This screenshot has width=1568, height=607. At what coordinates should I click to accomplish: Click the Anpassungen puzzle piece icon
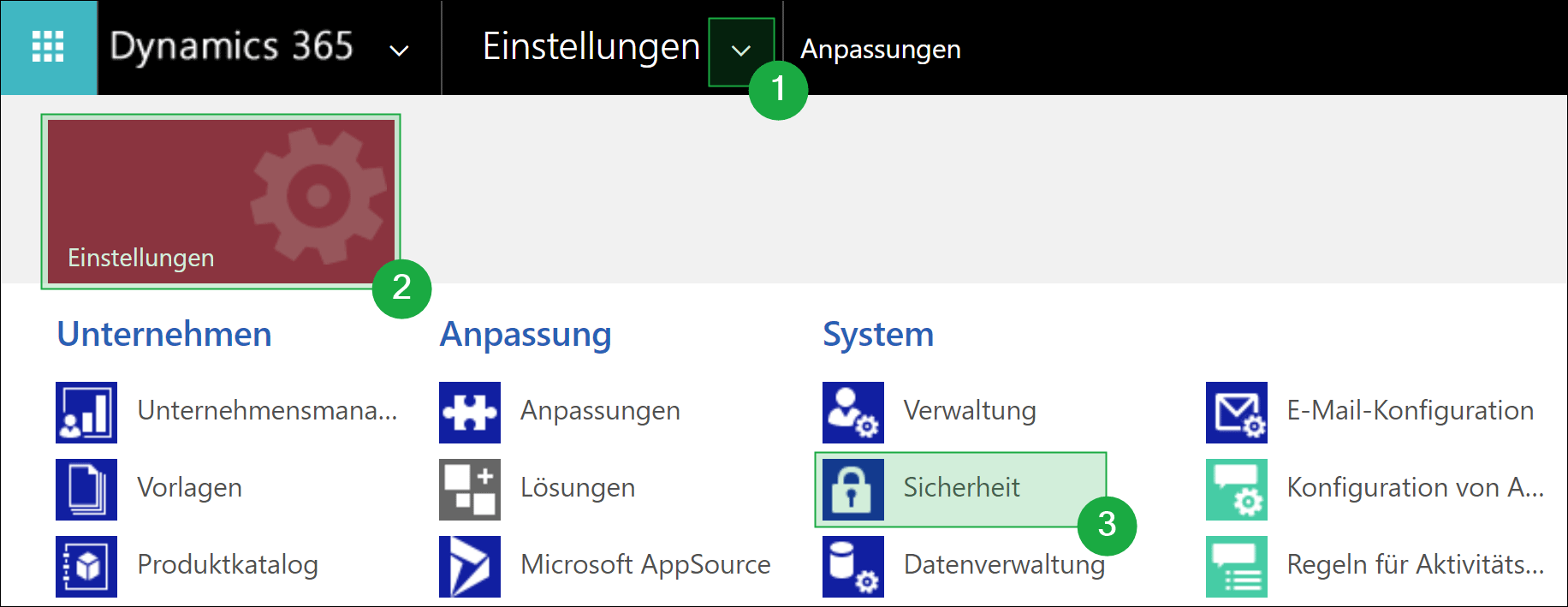point(470,413)
